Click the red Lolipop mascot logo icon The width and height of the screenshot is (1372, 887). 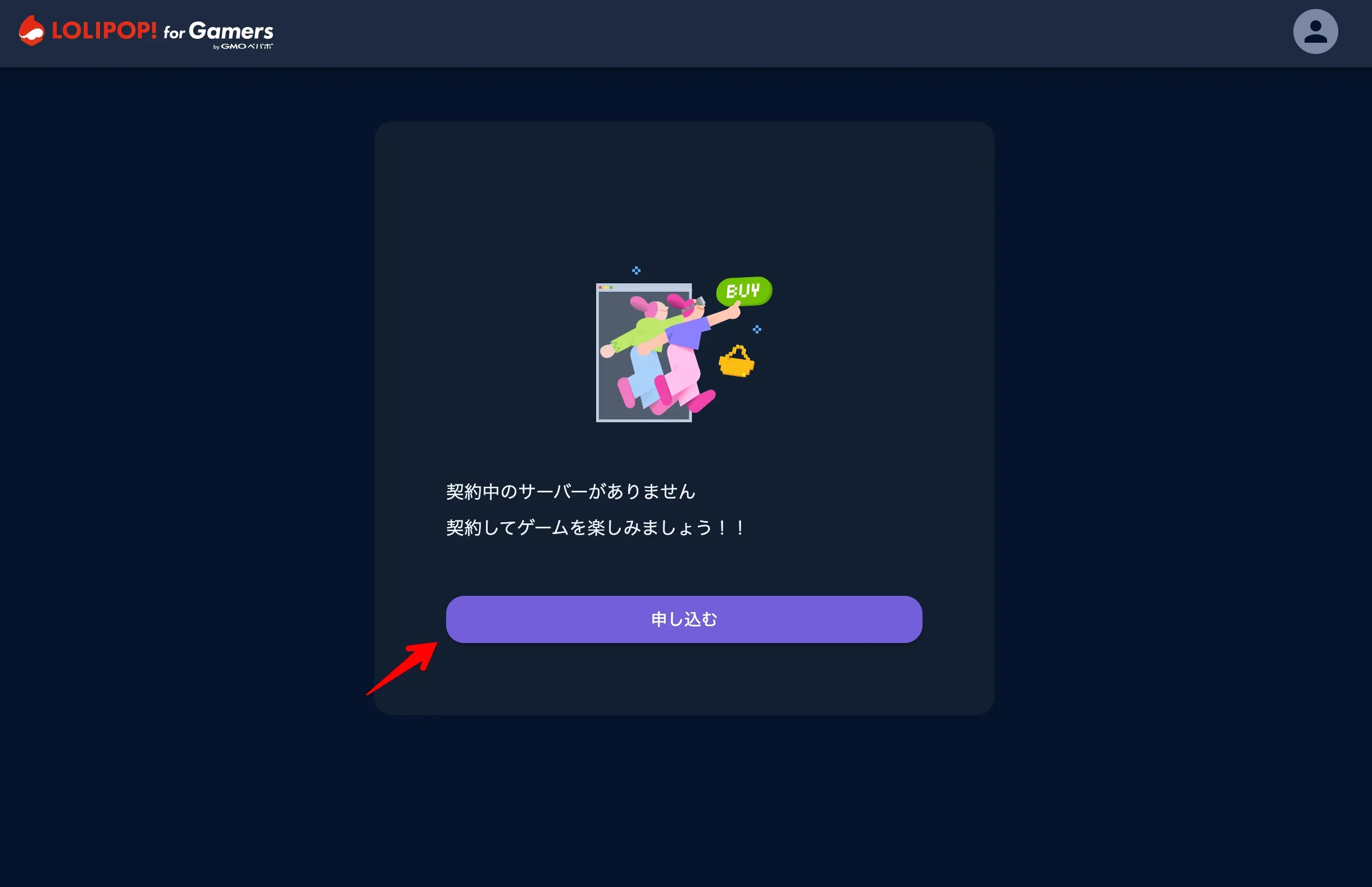[x=31, y=31]
